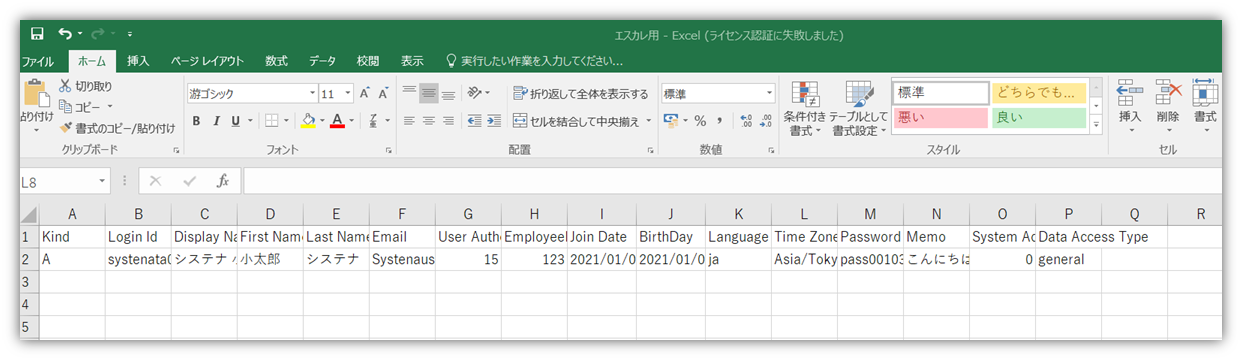
Task: Open phonetic guide (ふりがな) icon
Action: click(x=373, y=121)
